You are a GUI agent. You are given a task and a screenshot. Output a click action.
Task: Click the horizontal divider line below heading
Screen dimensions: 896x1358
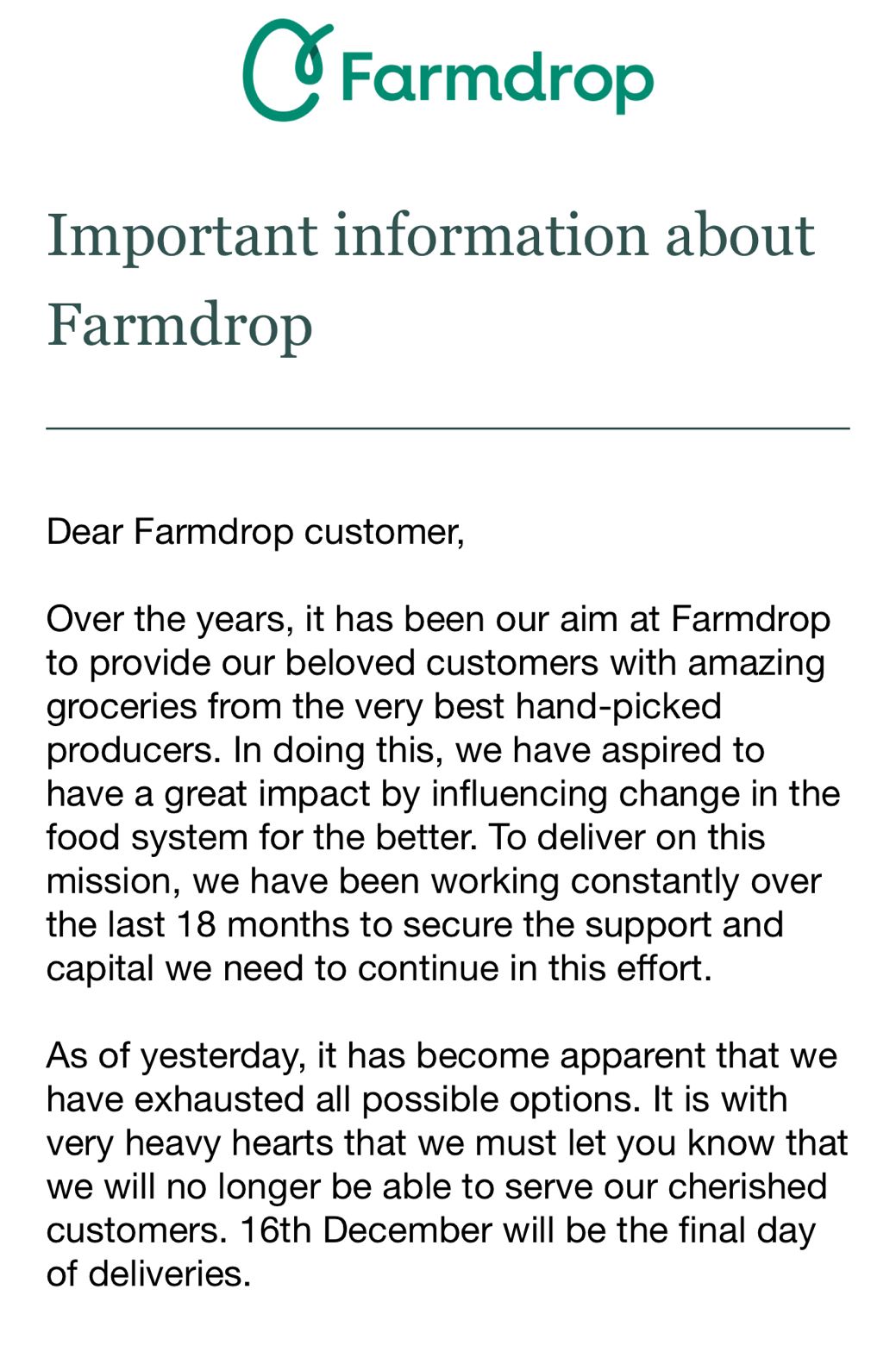(448, 428)
